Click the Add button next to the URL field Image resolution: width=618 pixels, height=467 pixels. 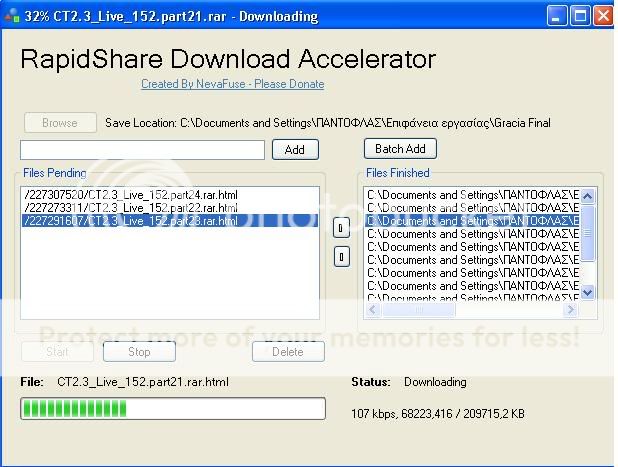tap(295, 150)
